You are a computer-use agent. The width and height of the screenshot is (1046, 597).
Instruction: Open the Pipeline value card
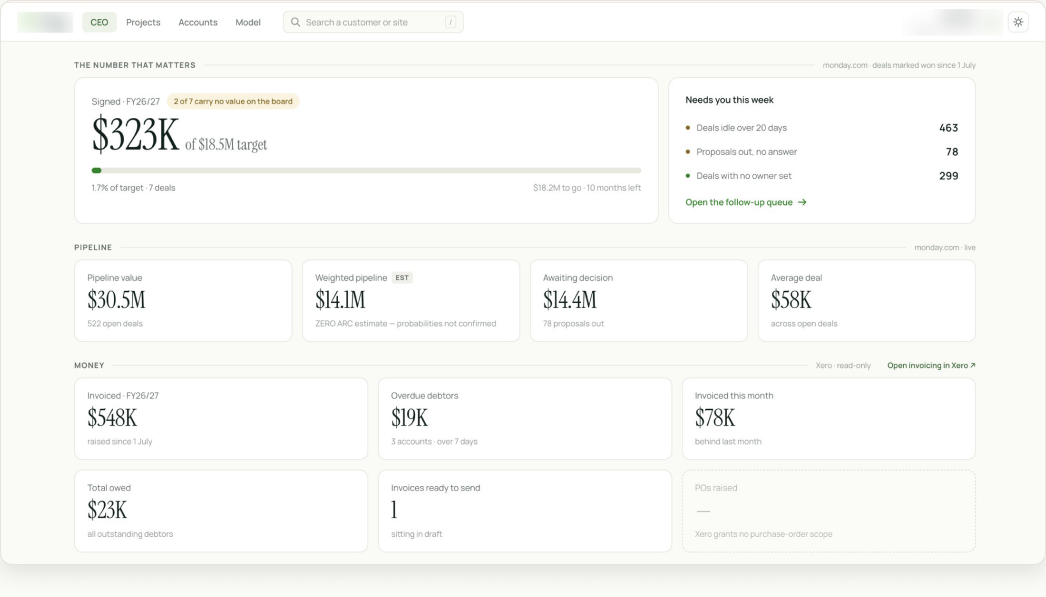coord(183,301)
